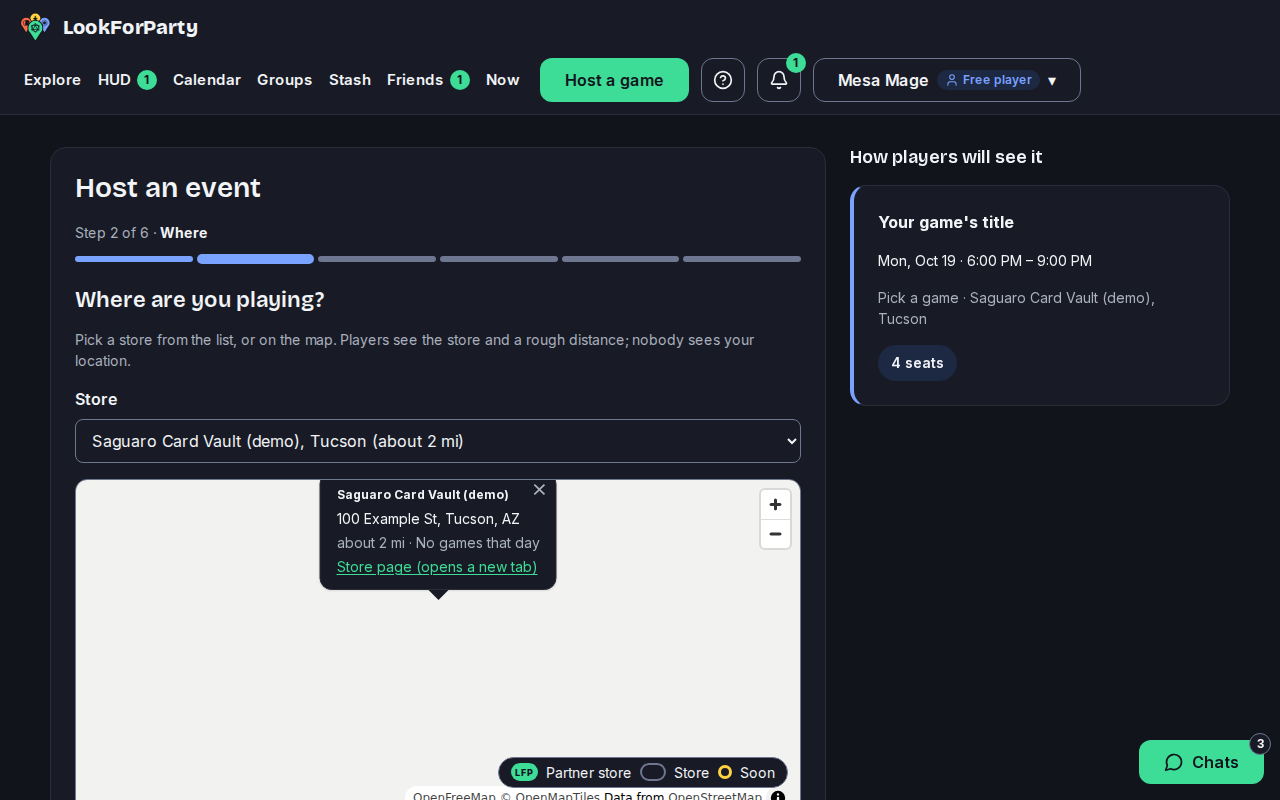Click the '100 Example St, Tucson, AZ' address
Viewport: 1280px width, 800px height.
click(428, 519)
